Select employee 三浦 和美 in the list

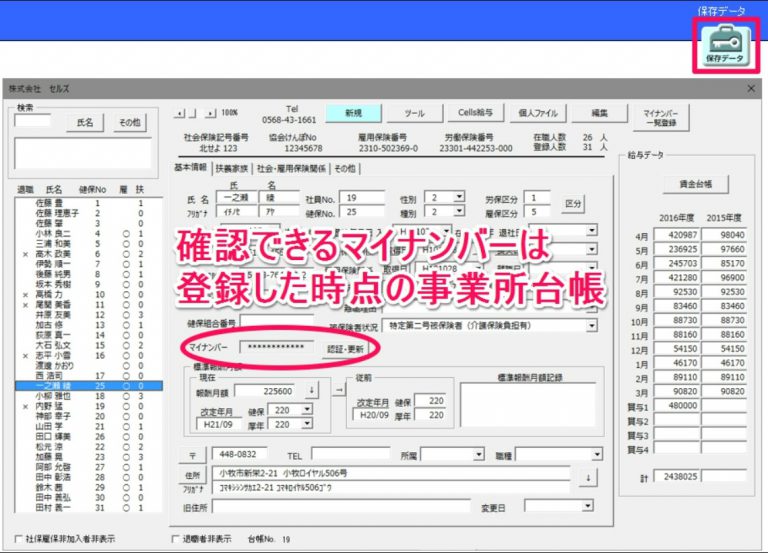tap(88, 243)
